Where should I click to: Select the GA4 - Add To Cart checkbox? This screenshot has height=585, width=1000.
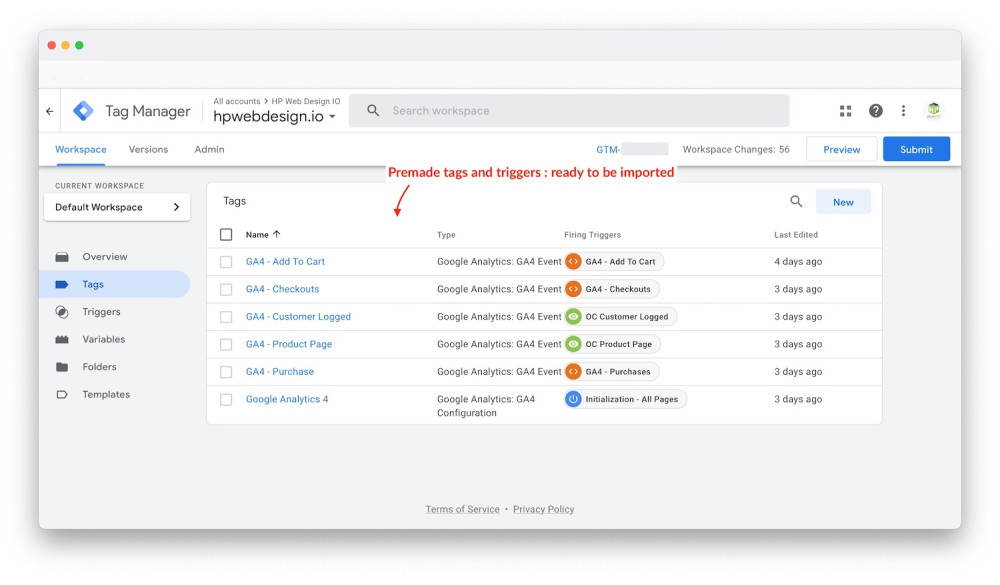tap(226, 262)
